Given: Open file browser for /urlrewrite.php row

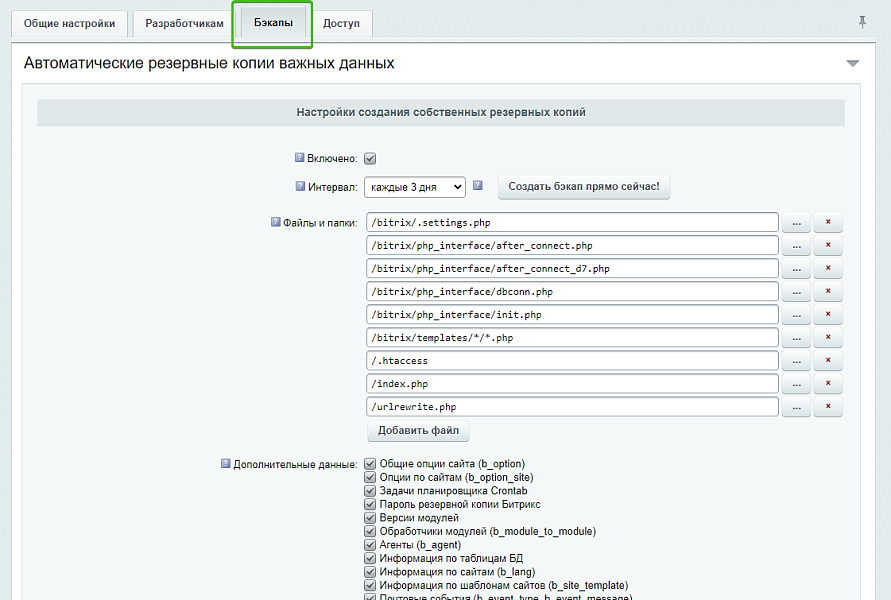Looking at the screenshot, I should coord(796,406).
